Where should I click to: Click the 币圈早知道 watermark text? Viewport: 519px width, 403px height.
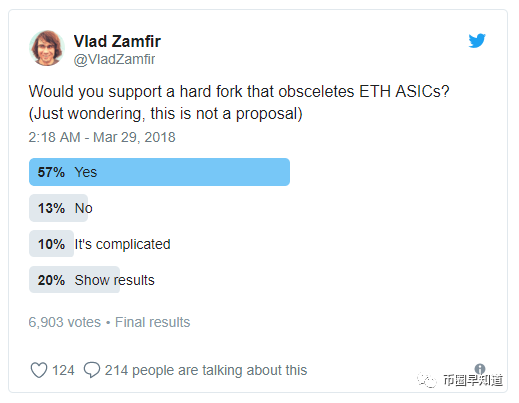(x=473, y=380)
